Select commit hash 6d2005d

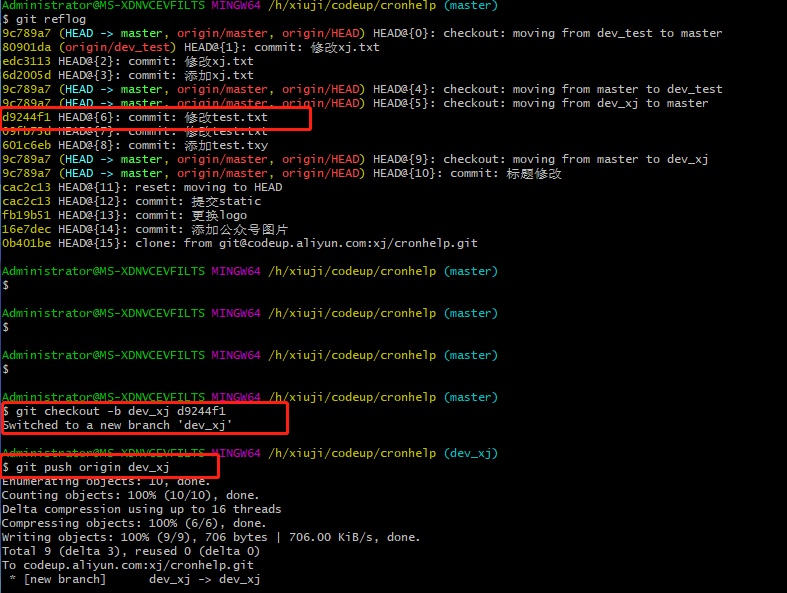click(27, 75)
